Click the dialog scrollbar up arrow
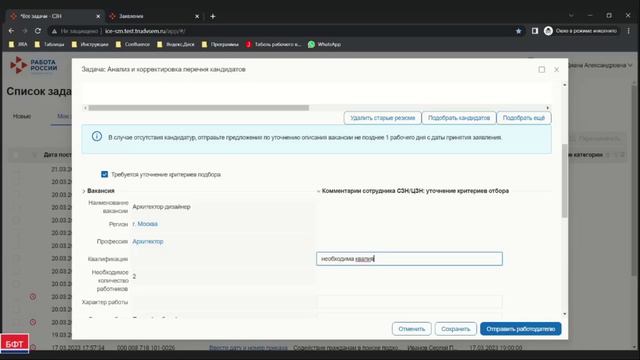This screenshot has height=360, width=640. (564, 85)
